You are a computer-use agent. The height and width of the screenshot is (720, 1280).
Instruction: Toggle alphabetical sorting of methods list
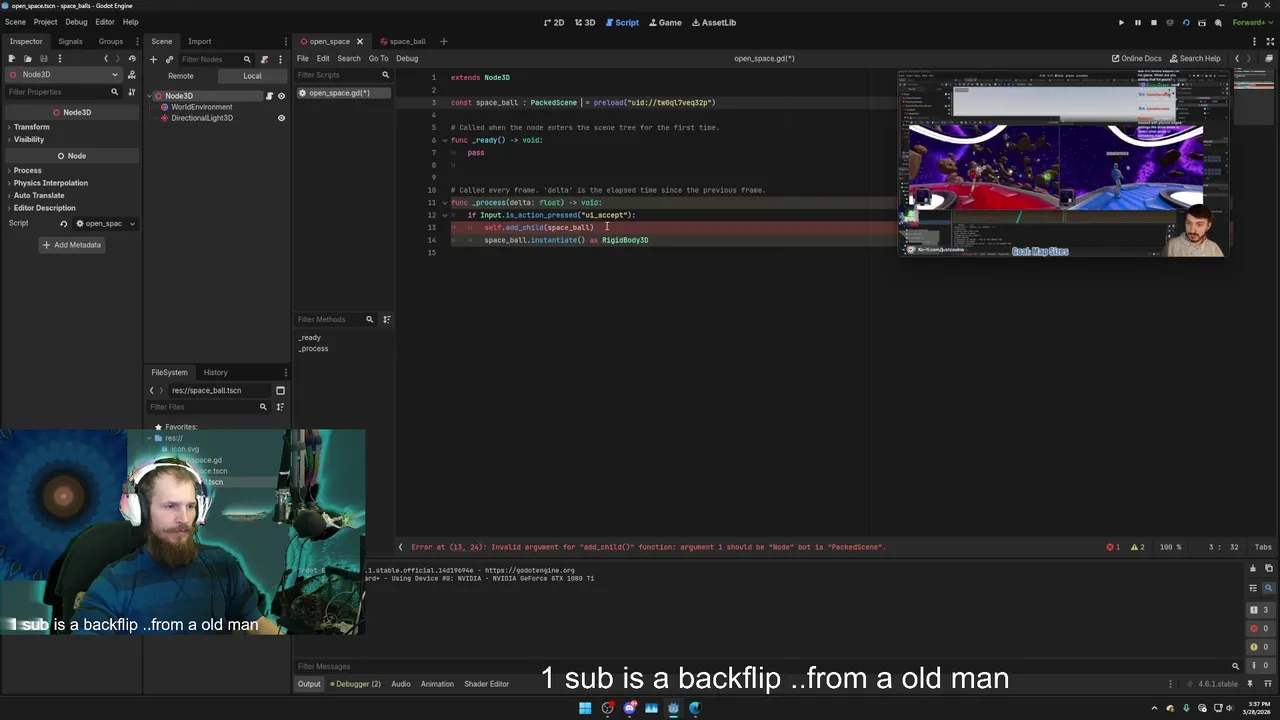387,320
